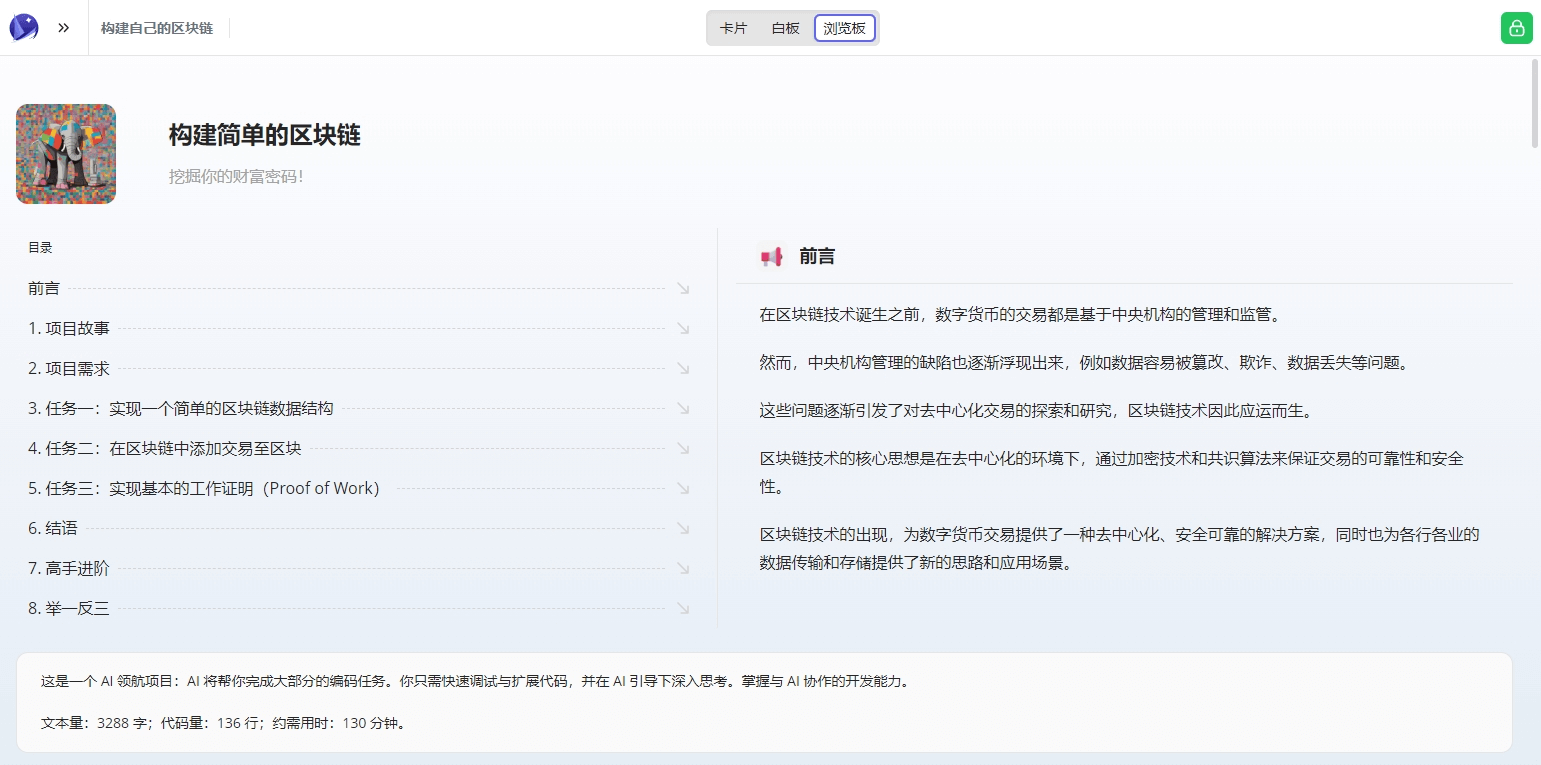This screenshot has height=765, width=1541.
Task: Click the arrow icon beside 6. 结语
Action: (x=683, y=528)
